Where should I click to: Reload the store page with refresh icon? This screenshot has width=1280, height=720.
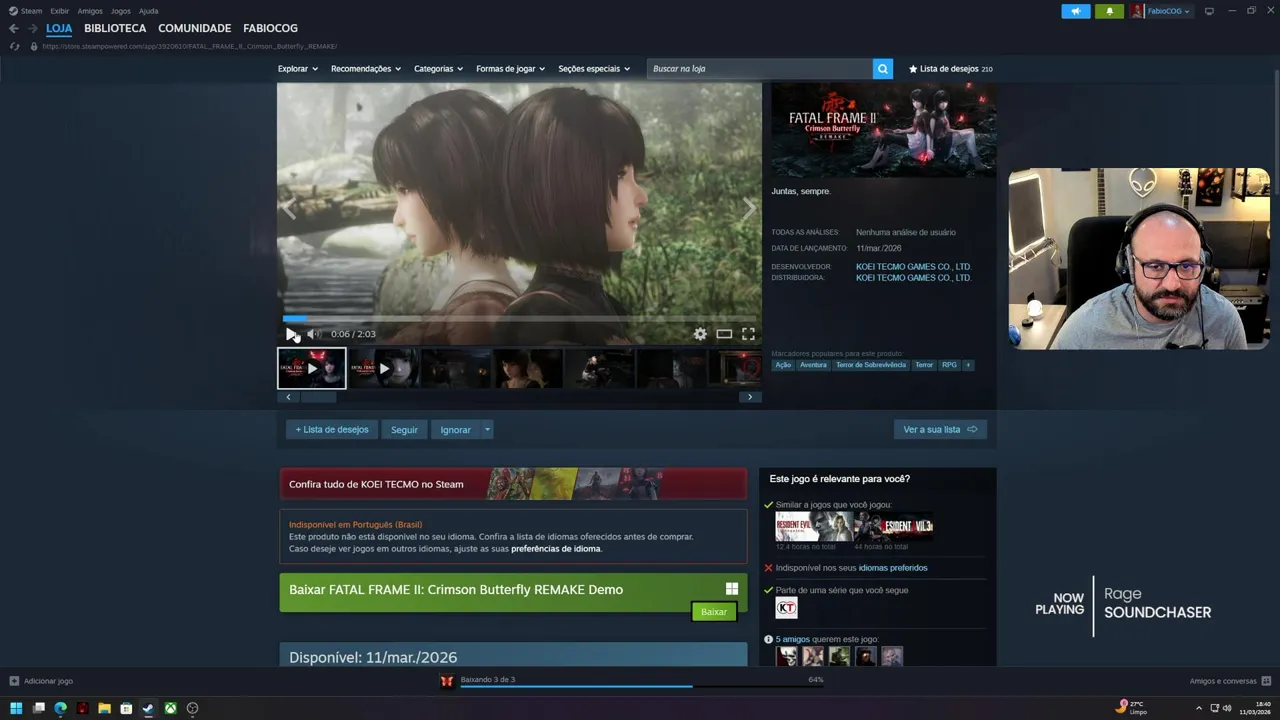(x=14, y=46)
